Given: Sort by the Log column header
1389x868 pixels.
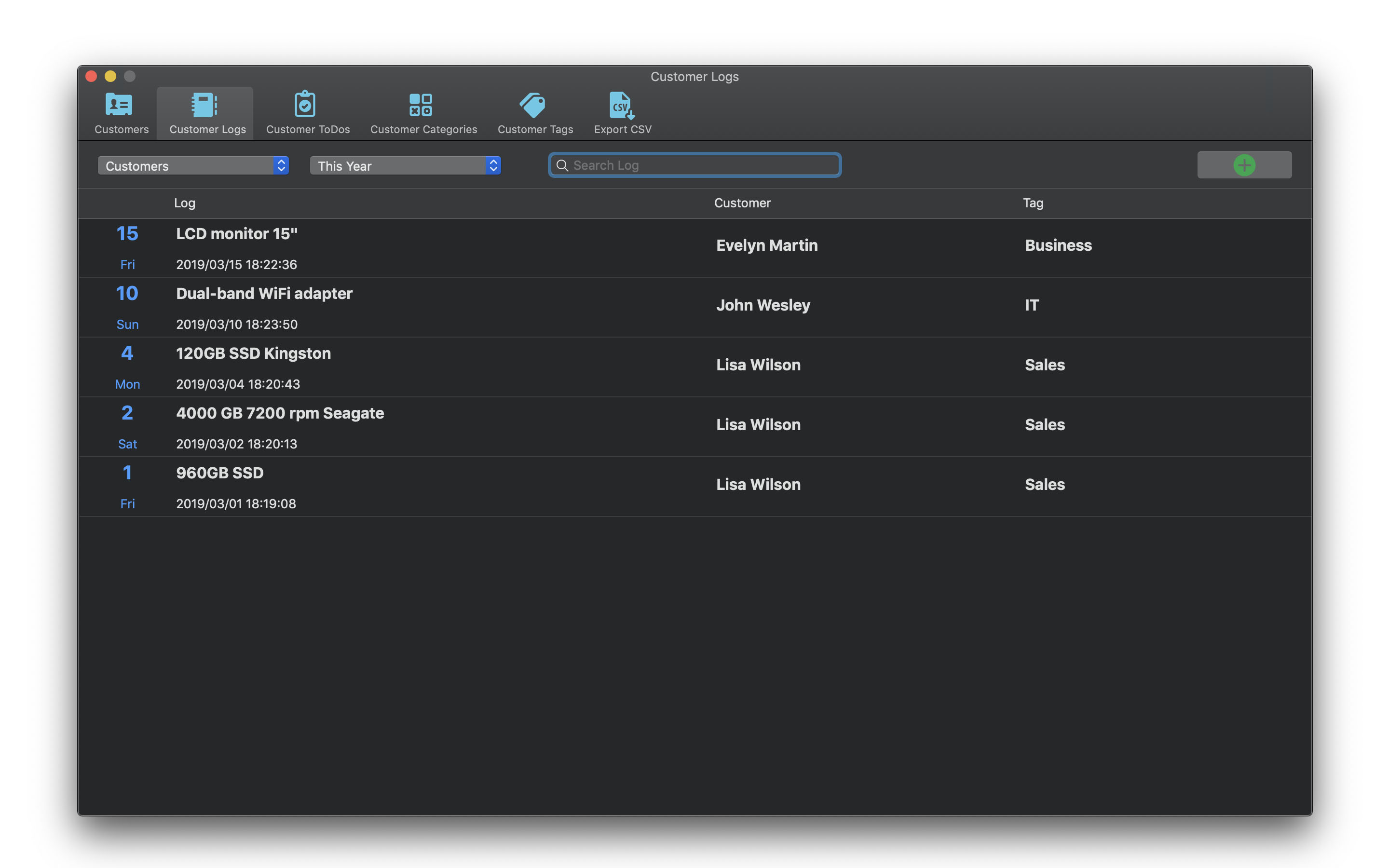Looking at the screenshot, I should tap(185, 203).
